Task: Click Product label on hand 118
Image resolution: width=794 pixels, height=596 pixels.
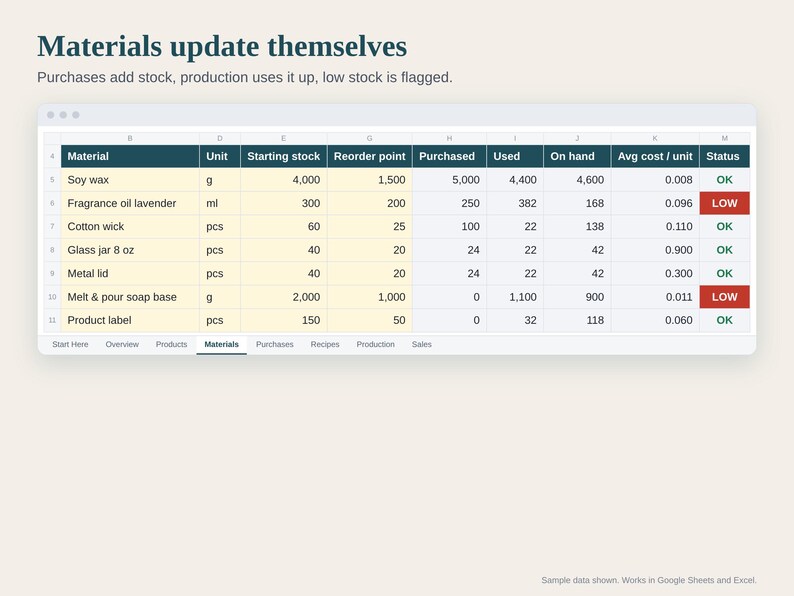Action: point(577,320)
